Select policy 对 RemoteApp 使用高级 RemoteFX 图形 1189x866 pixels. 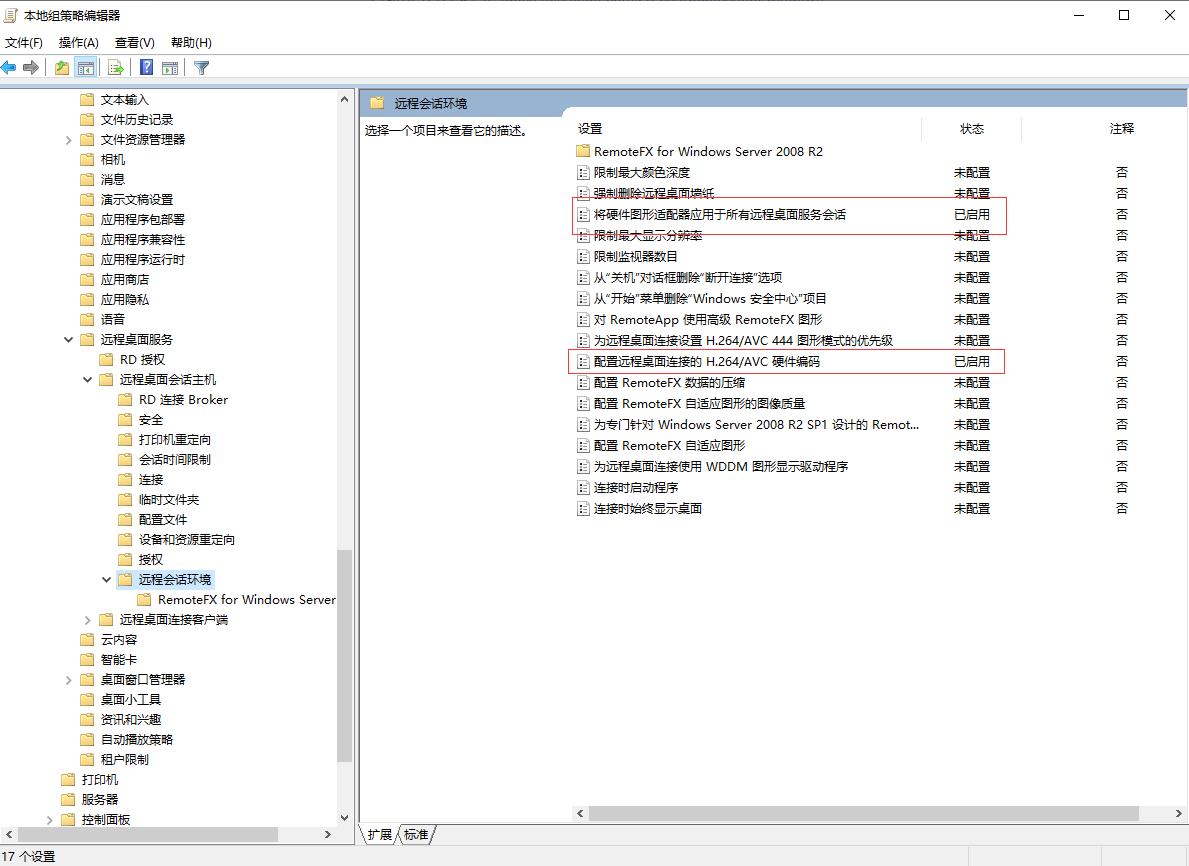pos(707,320)
